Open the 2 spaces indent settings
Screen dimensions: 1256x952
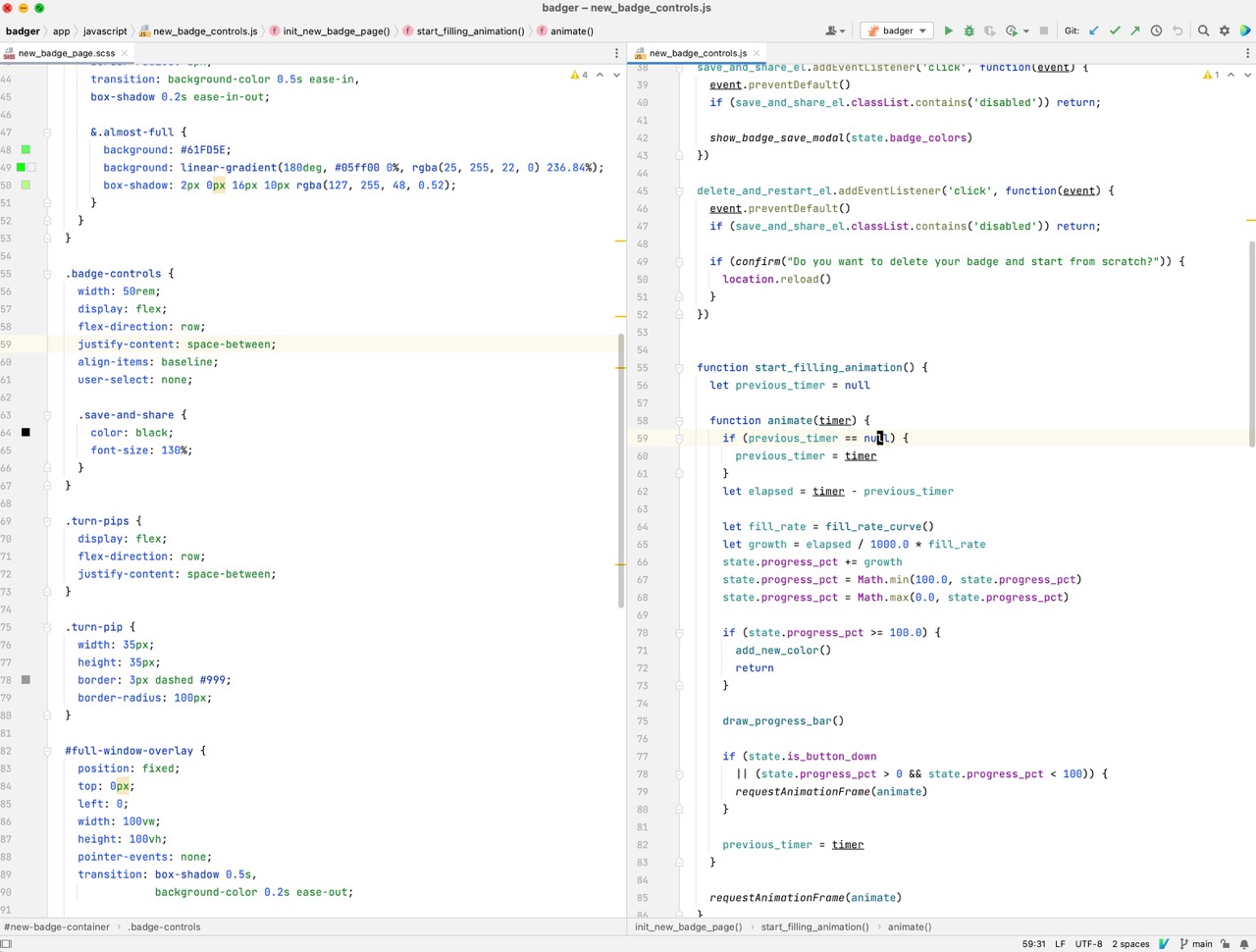[x=1130, y=944]
